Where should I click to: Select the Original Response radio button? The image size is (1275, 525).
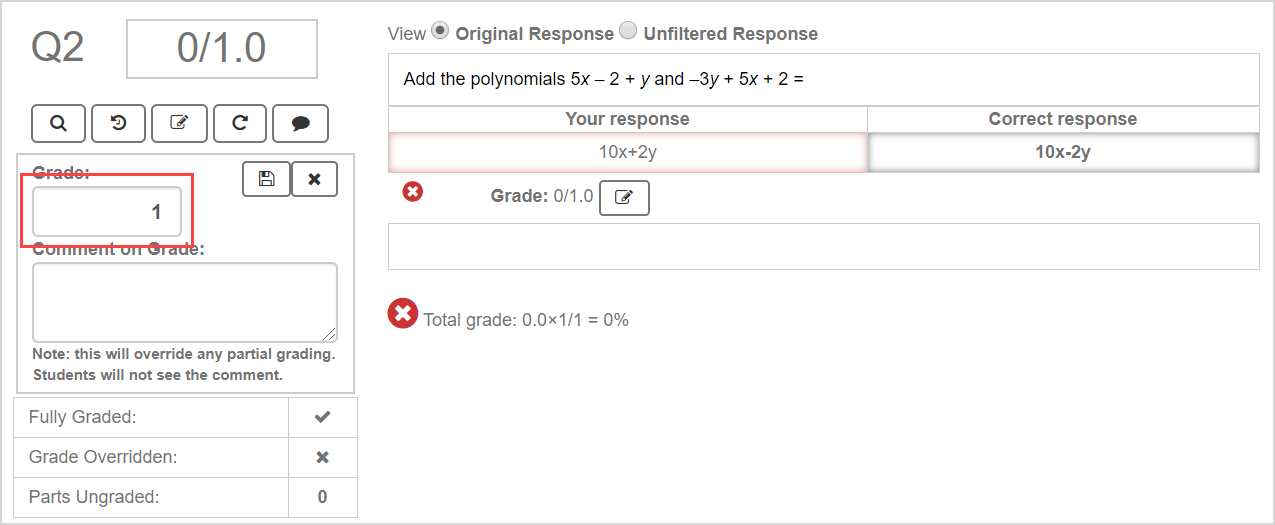439,31
